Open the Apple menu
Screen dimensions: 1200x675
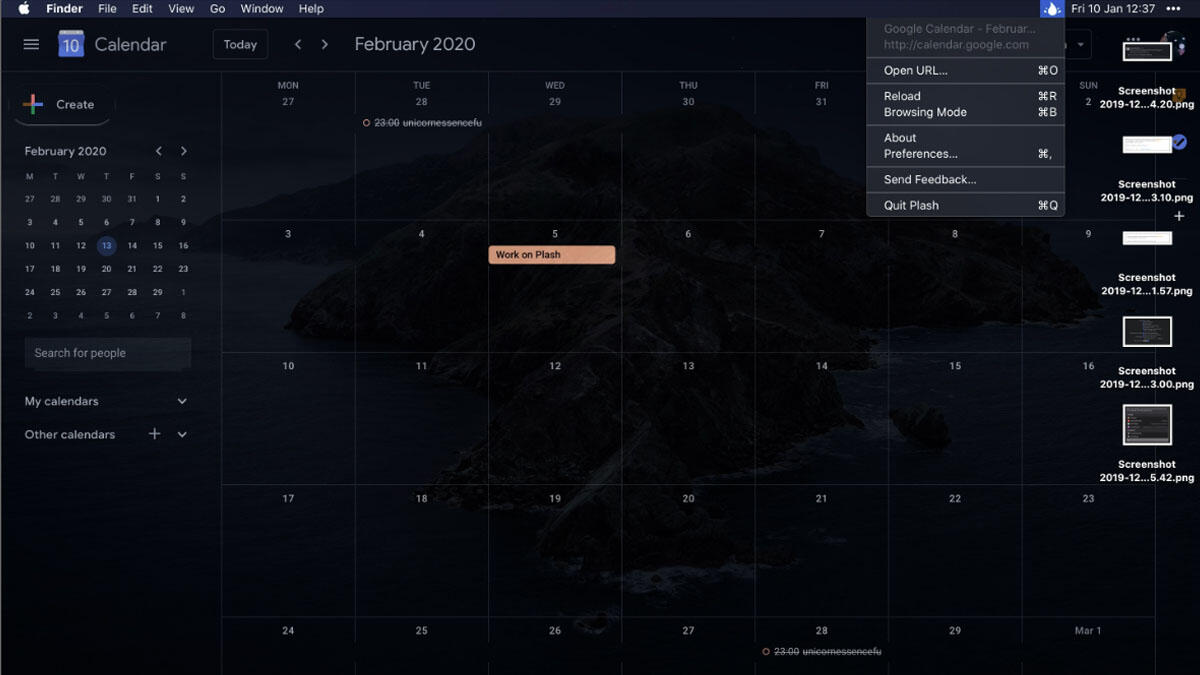(x=24, y=9)
